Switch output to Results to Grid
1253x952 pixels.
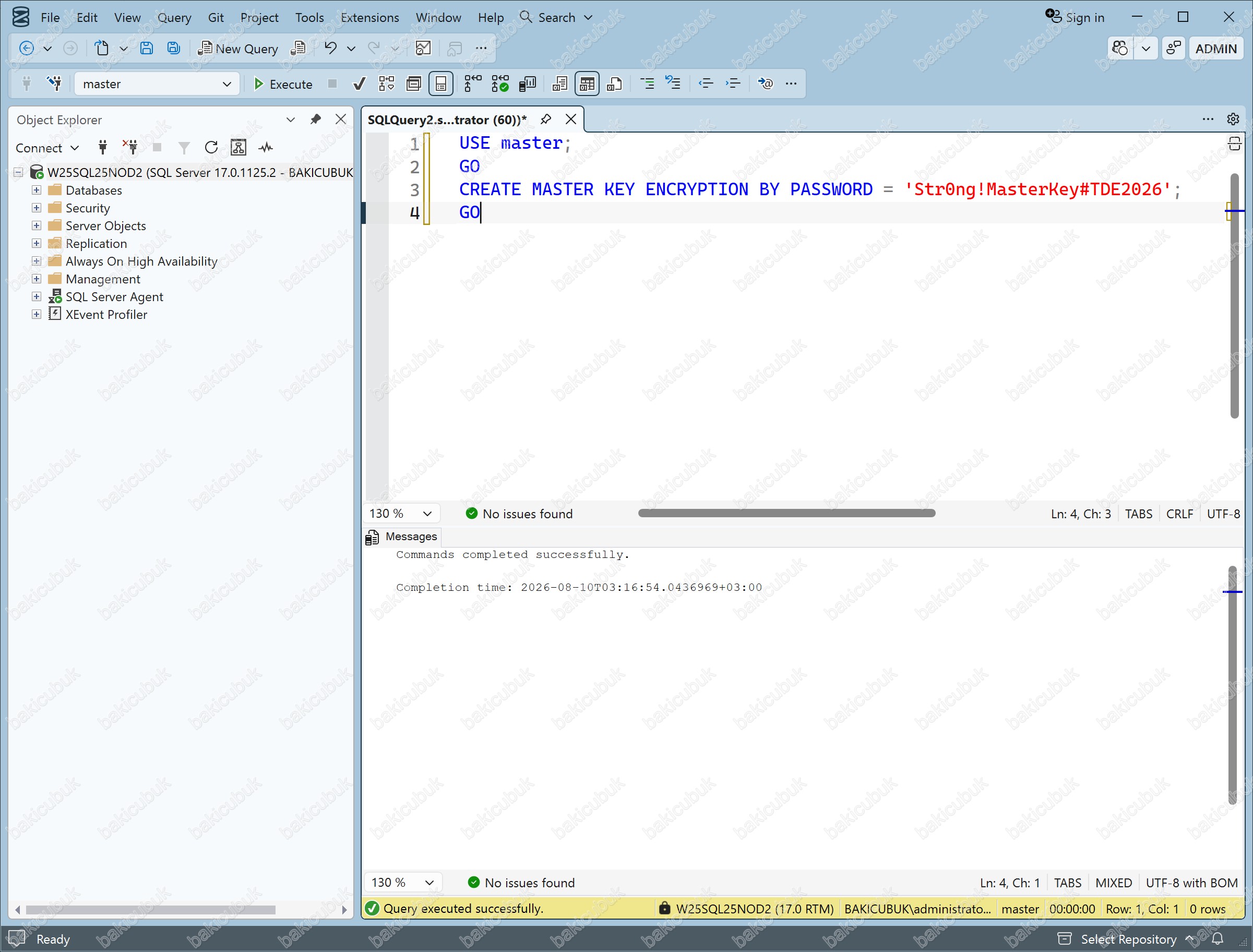pos(587,84)
